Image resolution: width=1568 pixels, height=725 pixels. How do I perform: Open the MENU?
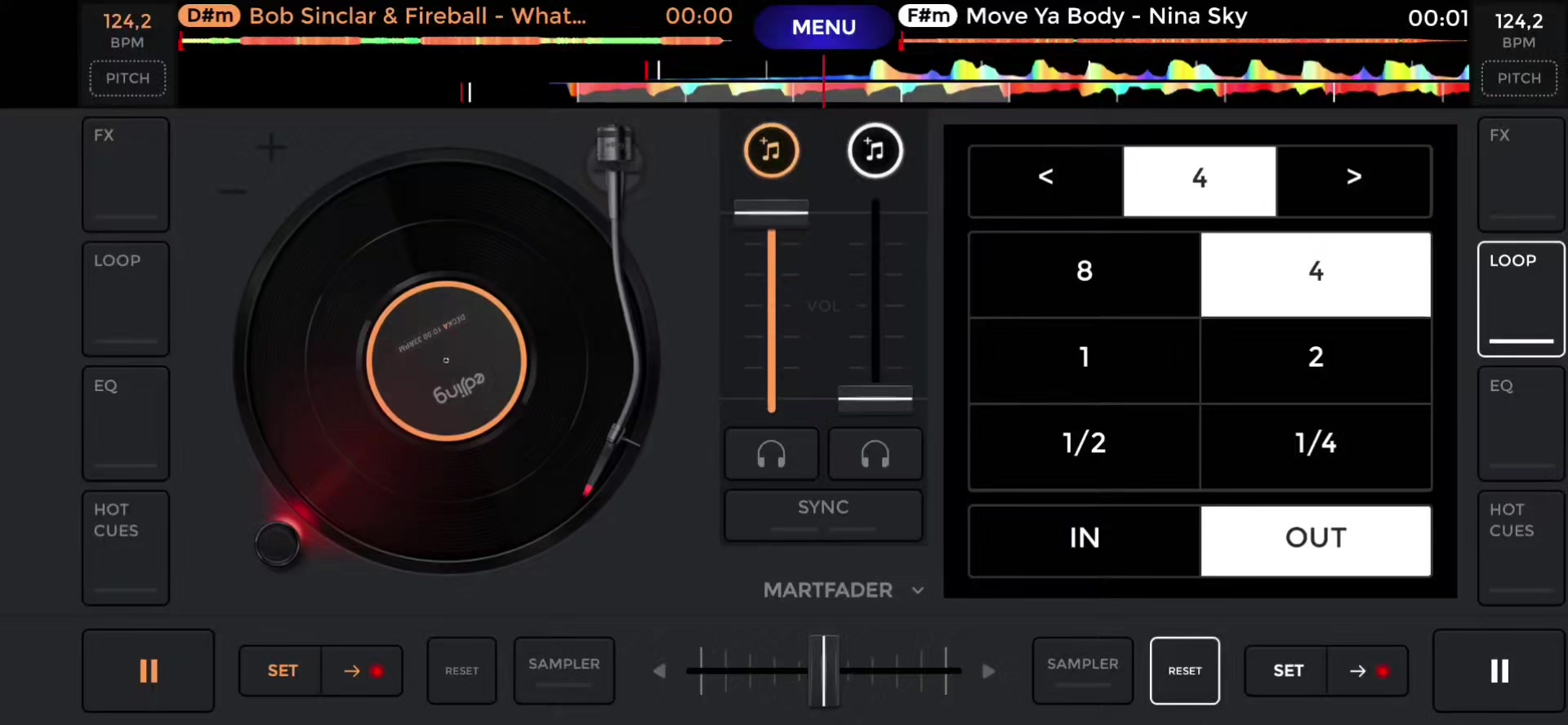(823, 27)
